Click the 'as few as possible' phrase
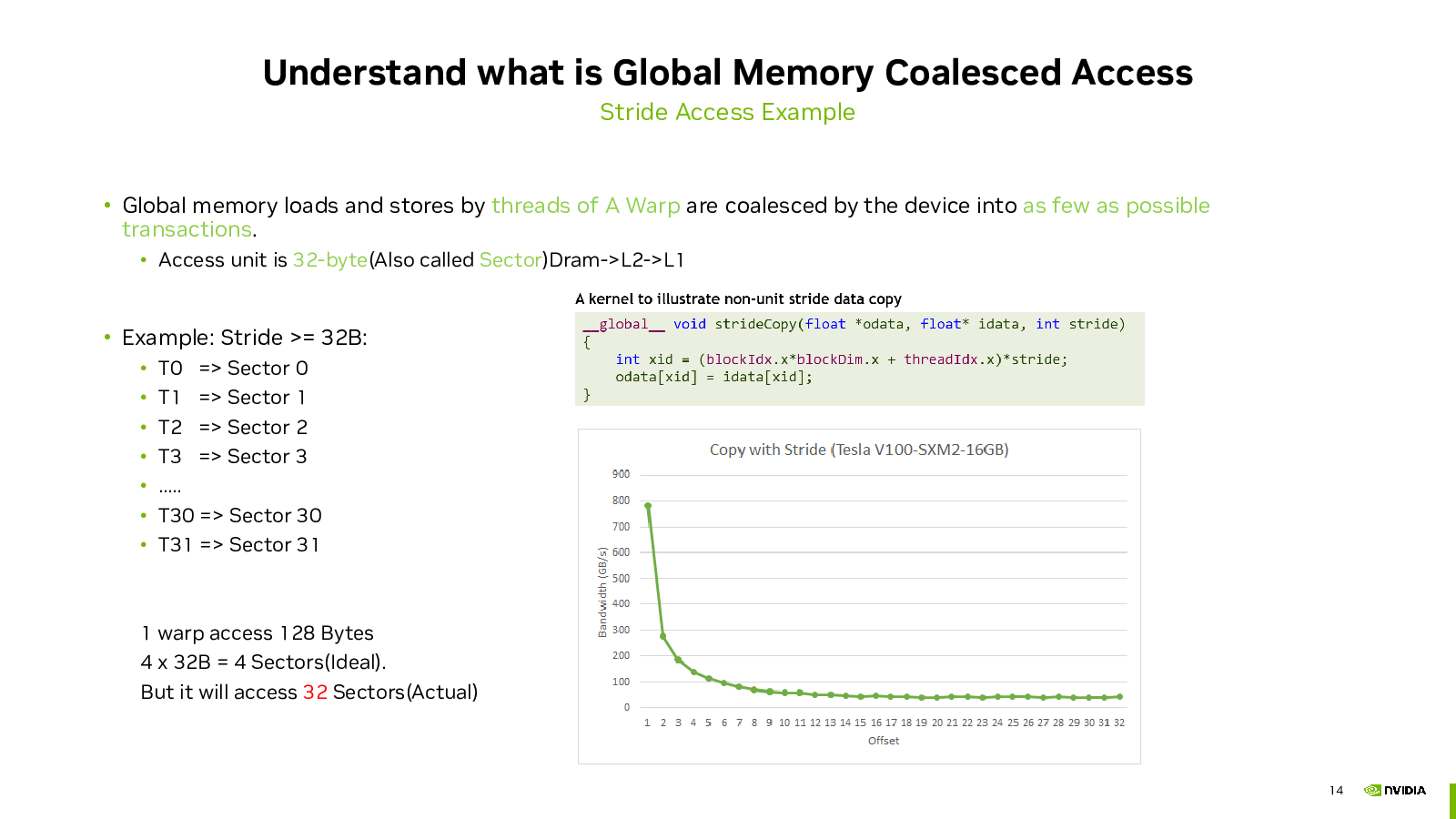 (1116, 206)
